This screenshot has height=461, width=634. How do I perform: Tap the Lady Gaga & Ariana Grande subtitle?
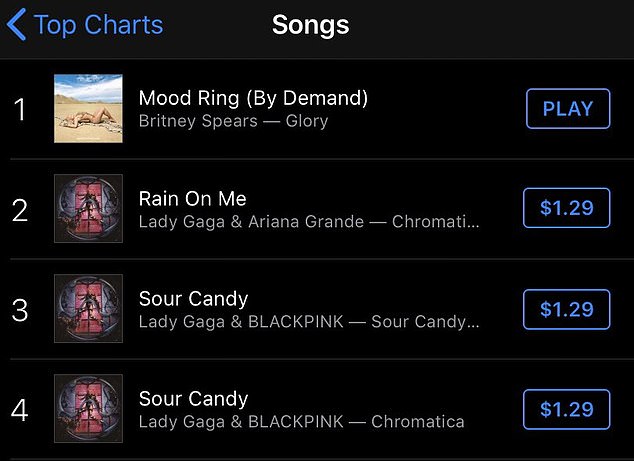pyautogui.click(x=308, y=221)
